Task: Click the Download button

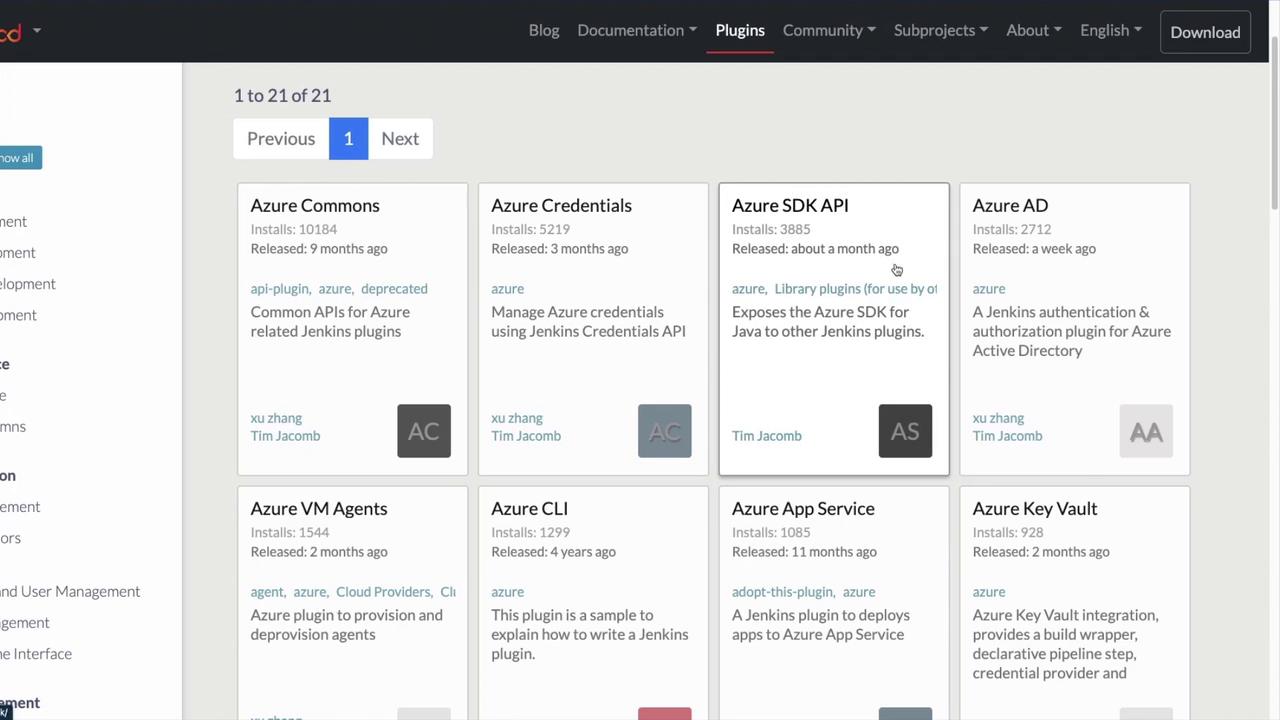Action: click(x=1205, y=32)
